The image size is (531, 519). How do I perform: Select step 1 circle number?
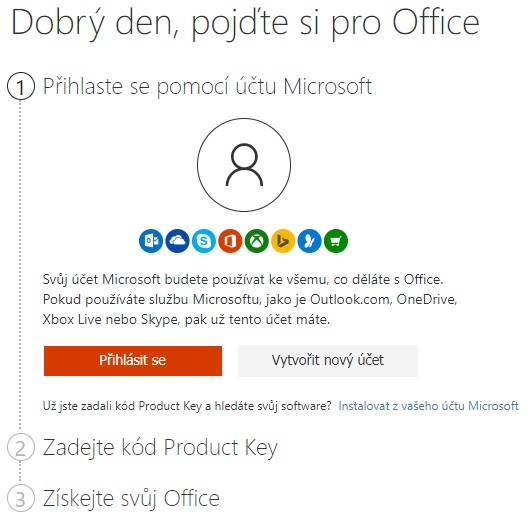click(x=21, y=86)
